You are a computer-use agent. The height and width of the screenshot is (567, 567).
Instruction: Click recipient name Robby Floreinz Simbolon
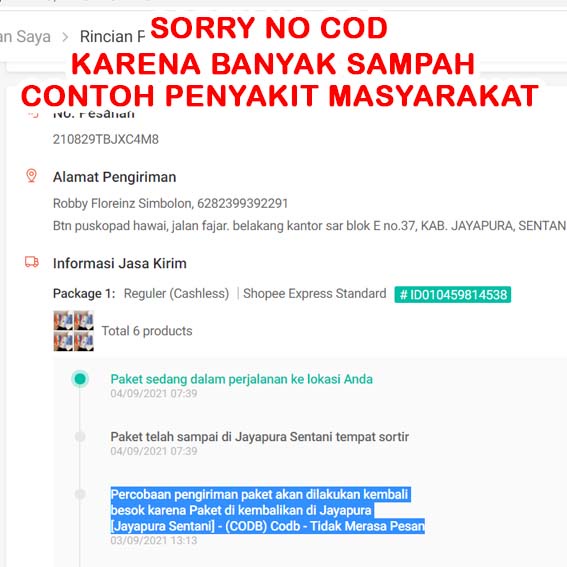click(121, 203)
